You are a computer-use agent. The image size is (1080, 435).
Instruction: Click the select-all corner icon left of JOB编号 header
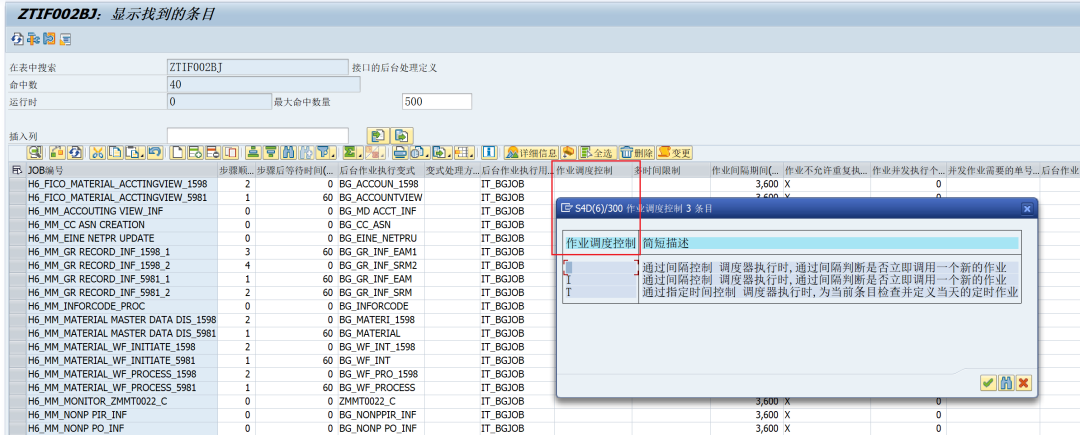(x=17, y=171)
